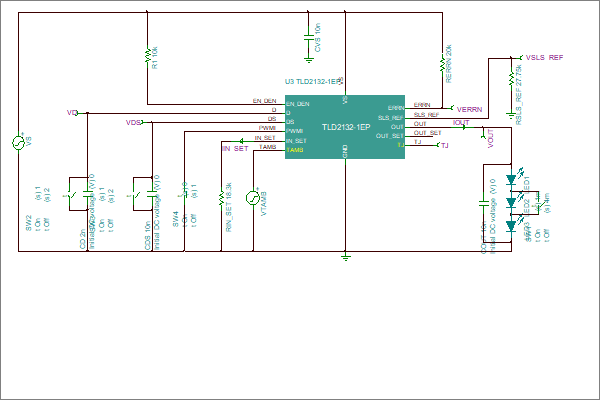Image resolution: width=600 pixels, height=400 pixels.
Task: Click the EN_DEN pin inside the IC
Action: [298, 104]
